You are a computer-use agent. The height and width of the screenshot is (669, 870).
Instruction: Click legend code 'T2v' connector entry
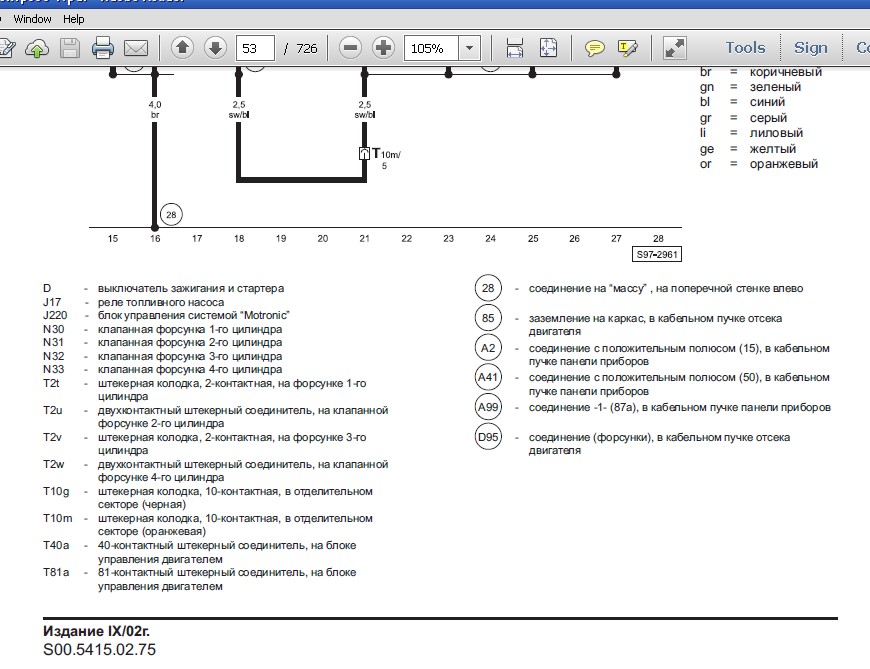pos(52,437)
